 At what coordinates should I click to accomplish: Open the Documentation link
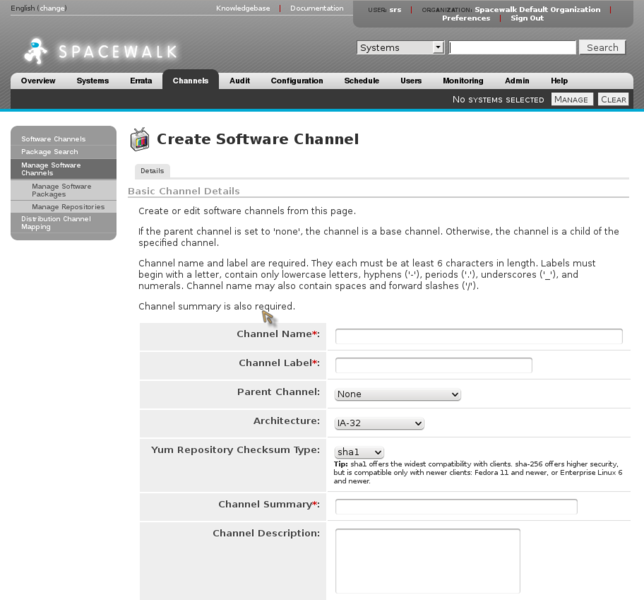pos(317,8)
